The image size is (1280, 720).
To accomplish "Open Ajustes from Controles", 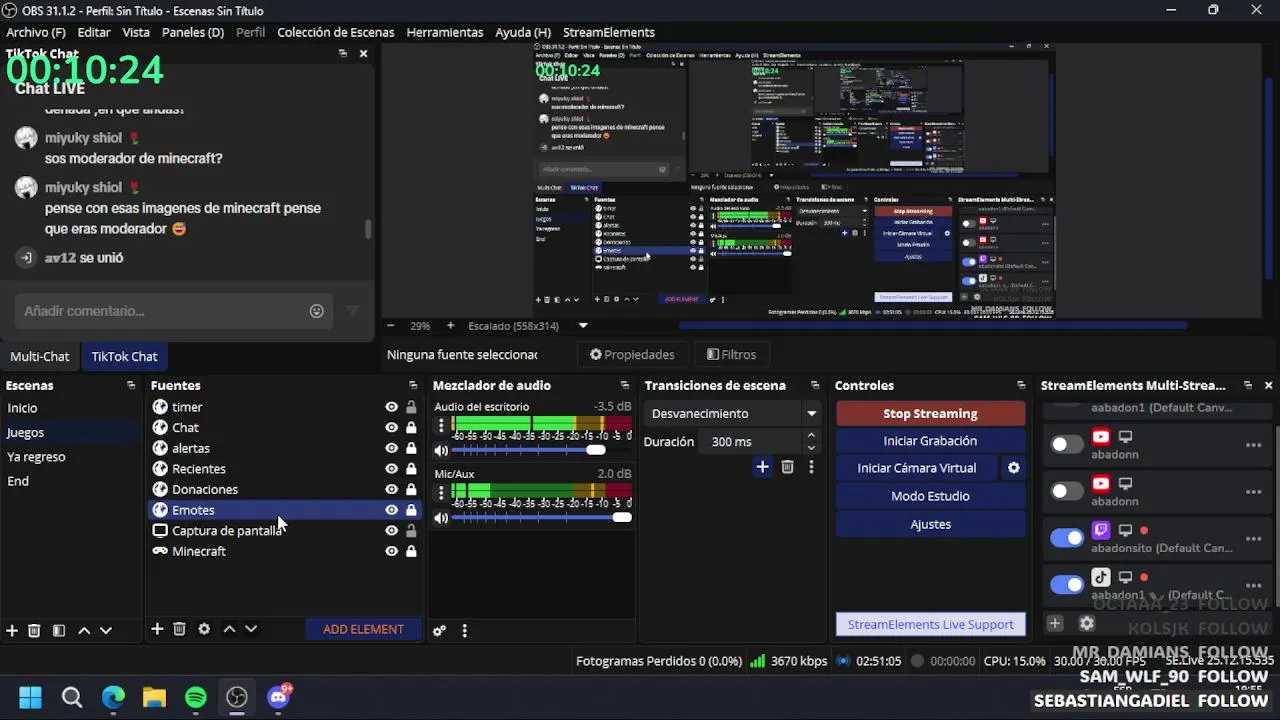I will [930, 524].
